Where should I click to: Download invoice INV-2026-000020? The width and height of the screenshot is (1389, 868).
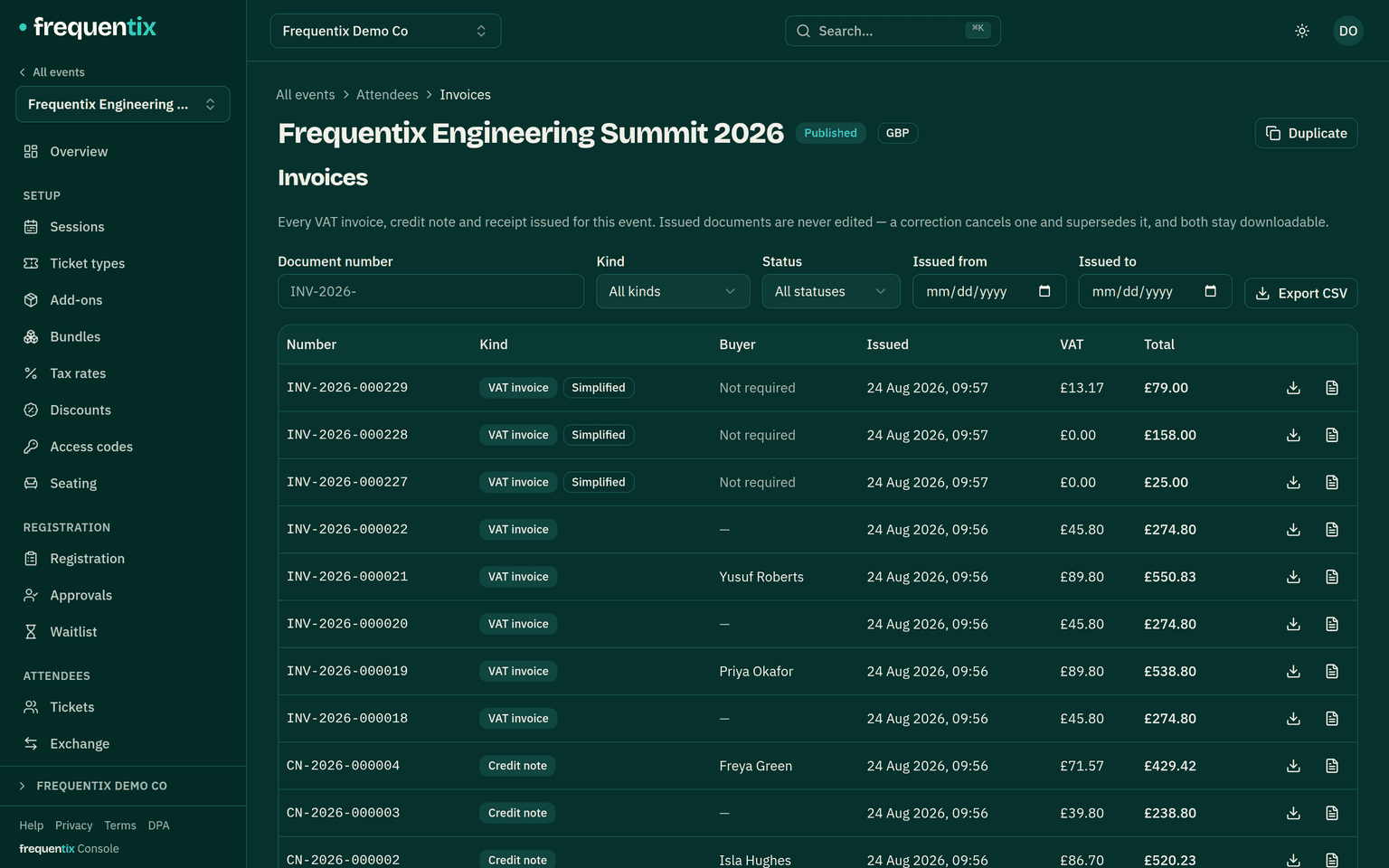coord(1293,624)
